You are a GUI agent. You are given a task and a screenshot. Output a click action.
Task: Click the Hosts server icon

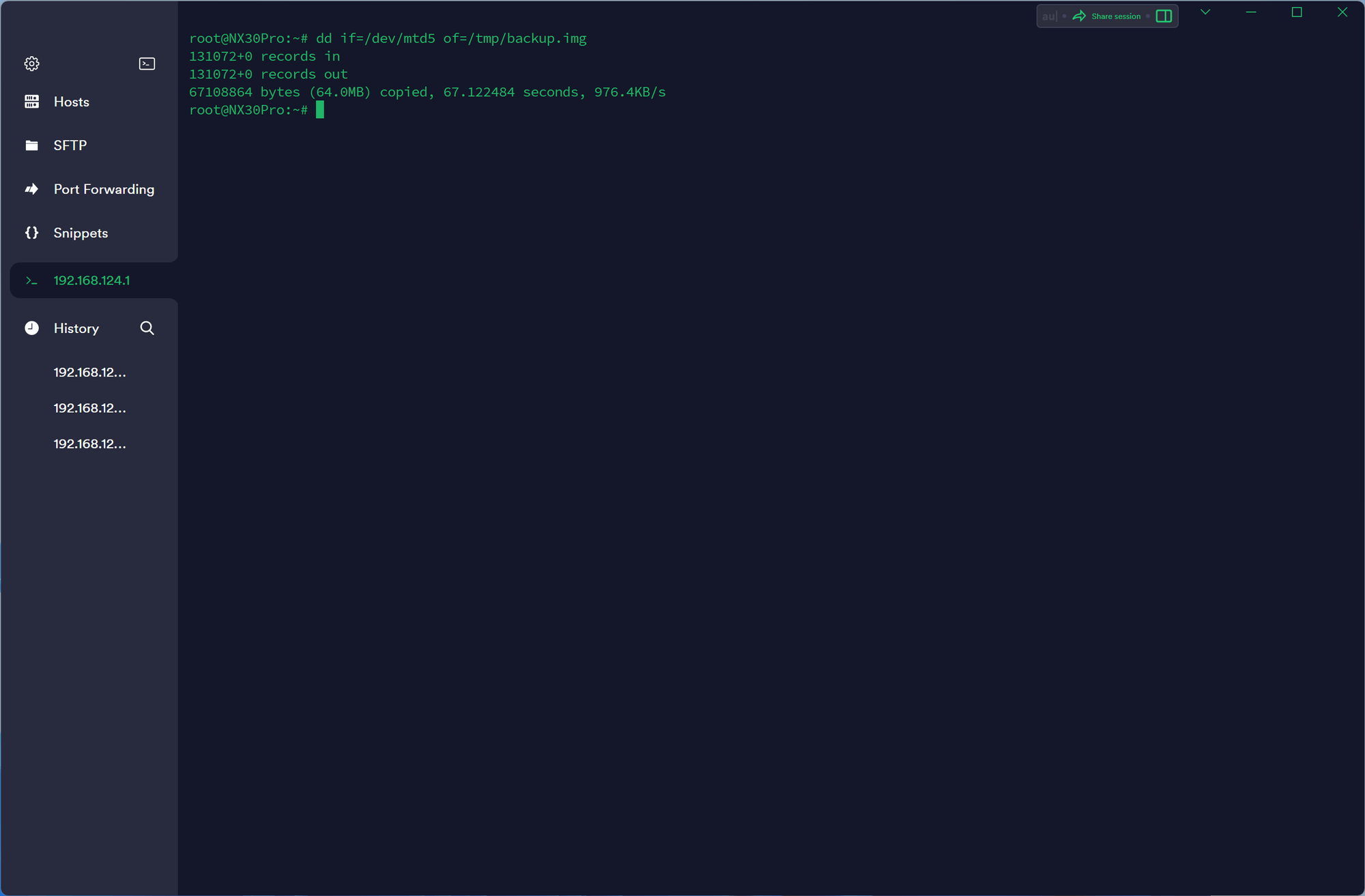(x=31, y=102)
